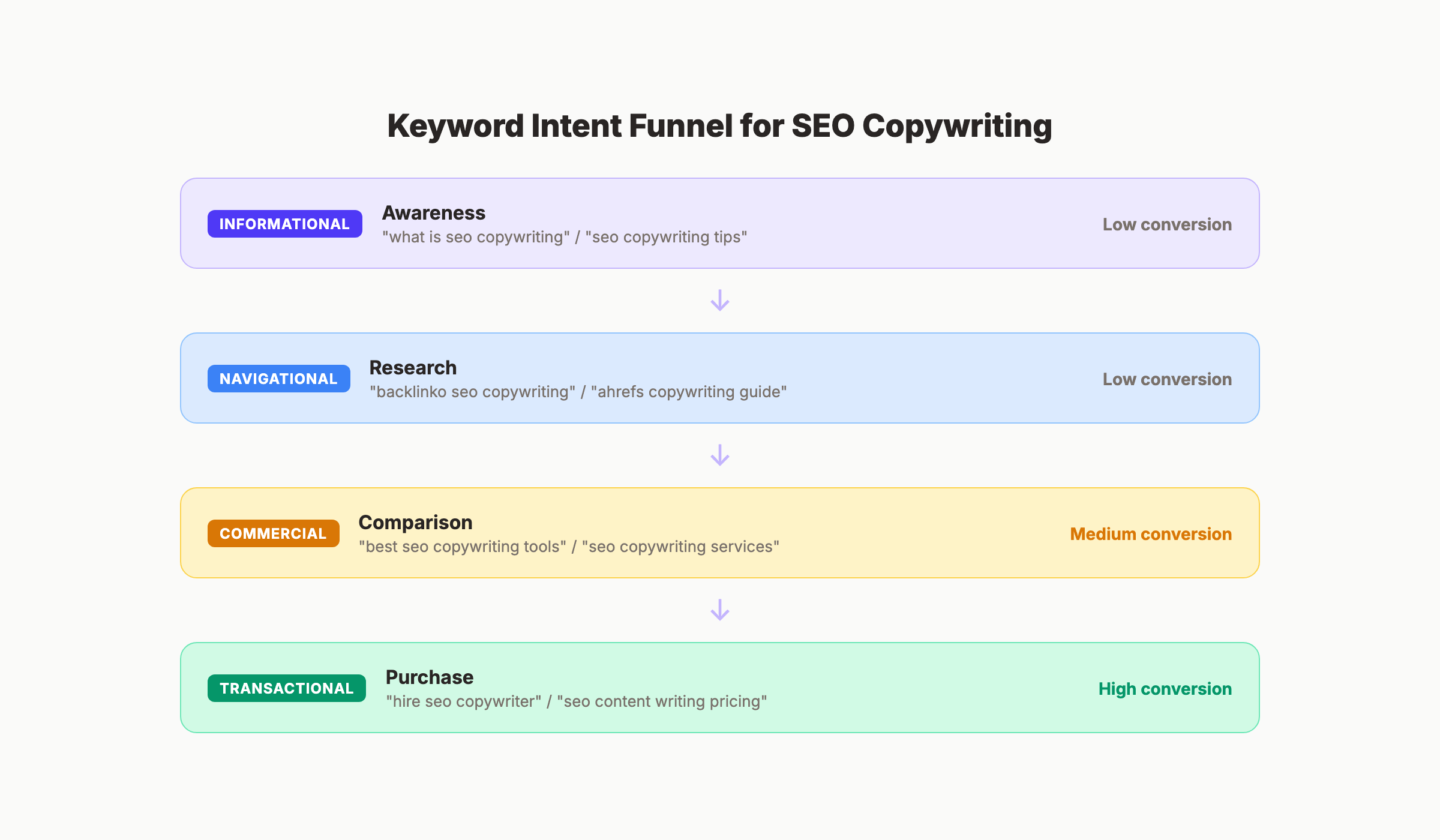Click the TRANSACTIONAL badge

tap(286, 688)
